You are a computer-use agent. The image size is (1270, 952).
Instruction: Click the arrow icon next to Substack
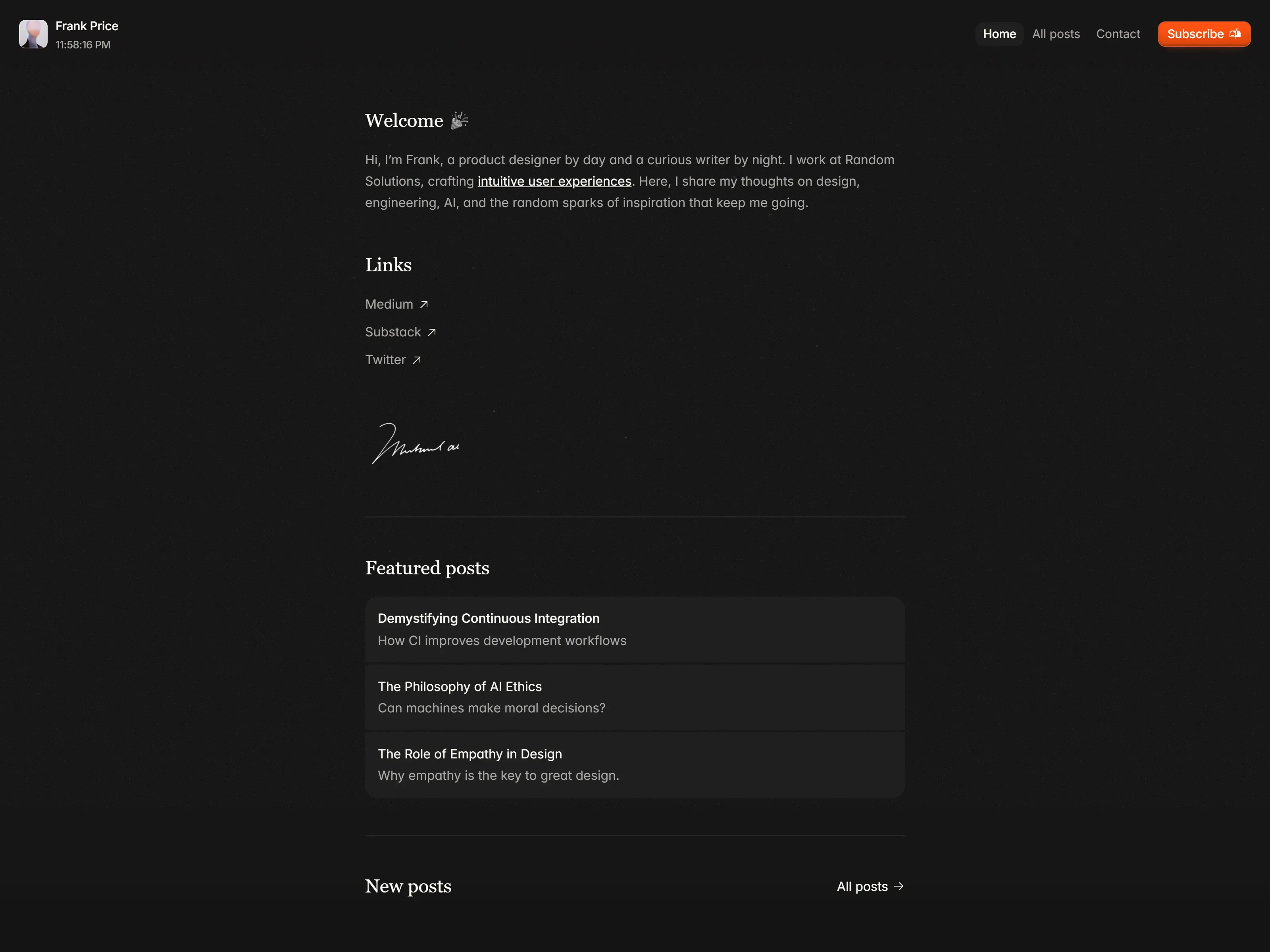[x=432, y=332]
